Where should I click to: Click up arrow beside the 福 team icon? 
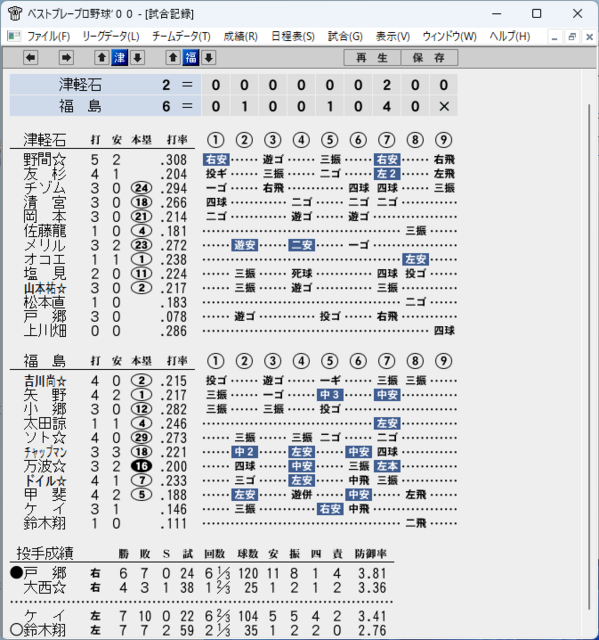pyautogui.click(x=173, y=58)
